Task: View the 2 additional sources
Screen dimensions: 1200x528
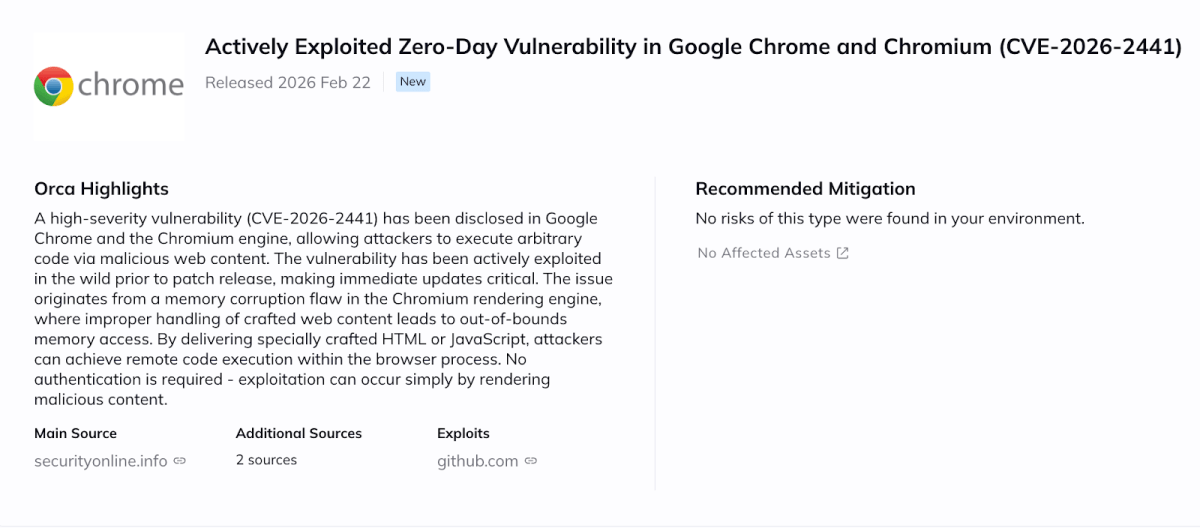Action: point(266,460)
